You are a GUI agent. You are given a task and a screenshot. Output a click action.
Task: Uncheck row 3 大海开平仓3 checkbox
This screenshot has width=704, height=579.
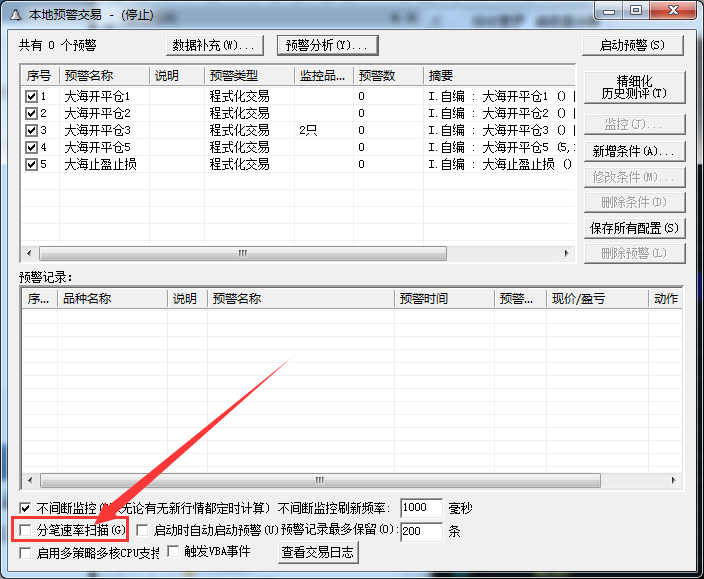point(31,130)
